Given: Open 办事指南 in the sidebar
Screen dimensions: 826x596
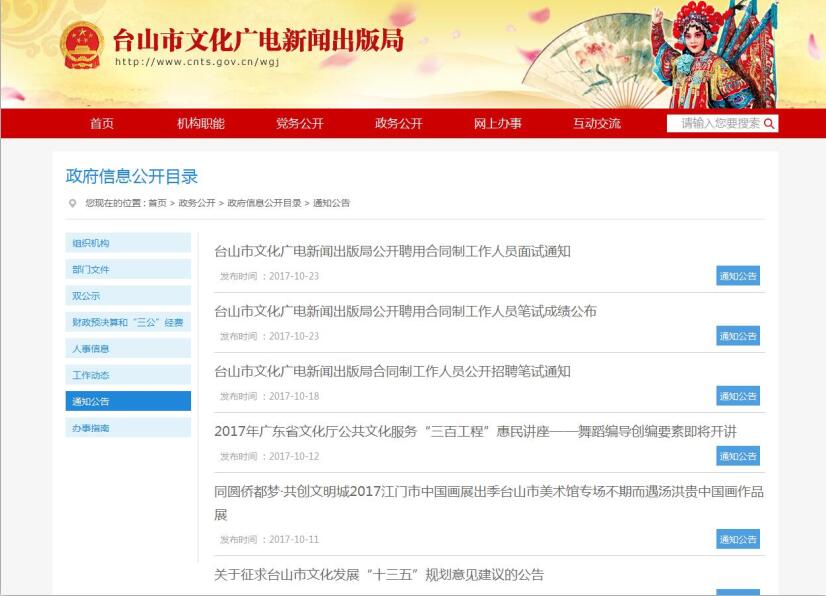Looking at the screenshot, I should point(128,428).
